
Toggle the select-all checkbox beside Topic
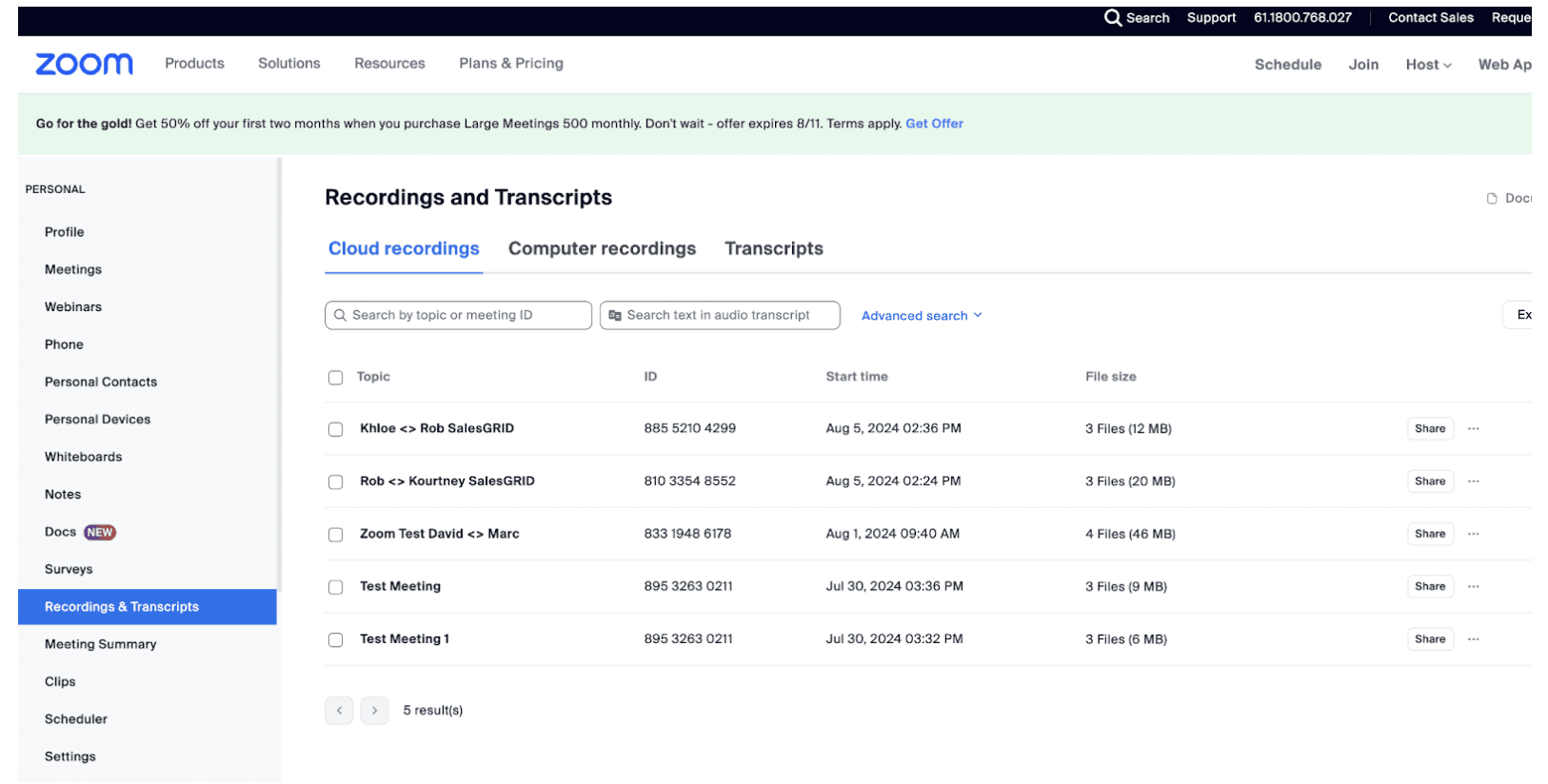[335, 378]
